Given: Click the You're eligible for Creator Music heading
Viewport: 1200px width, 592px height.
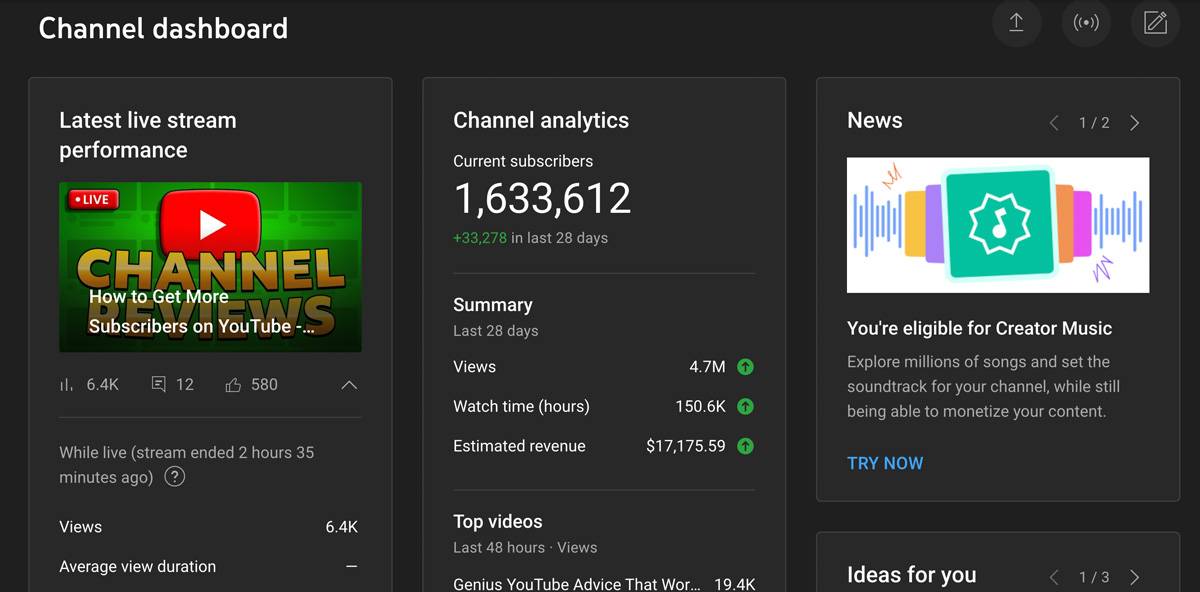Looking at the screenshot, I should point(979,328).
